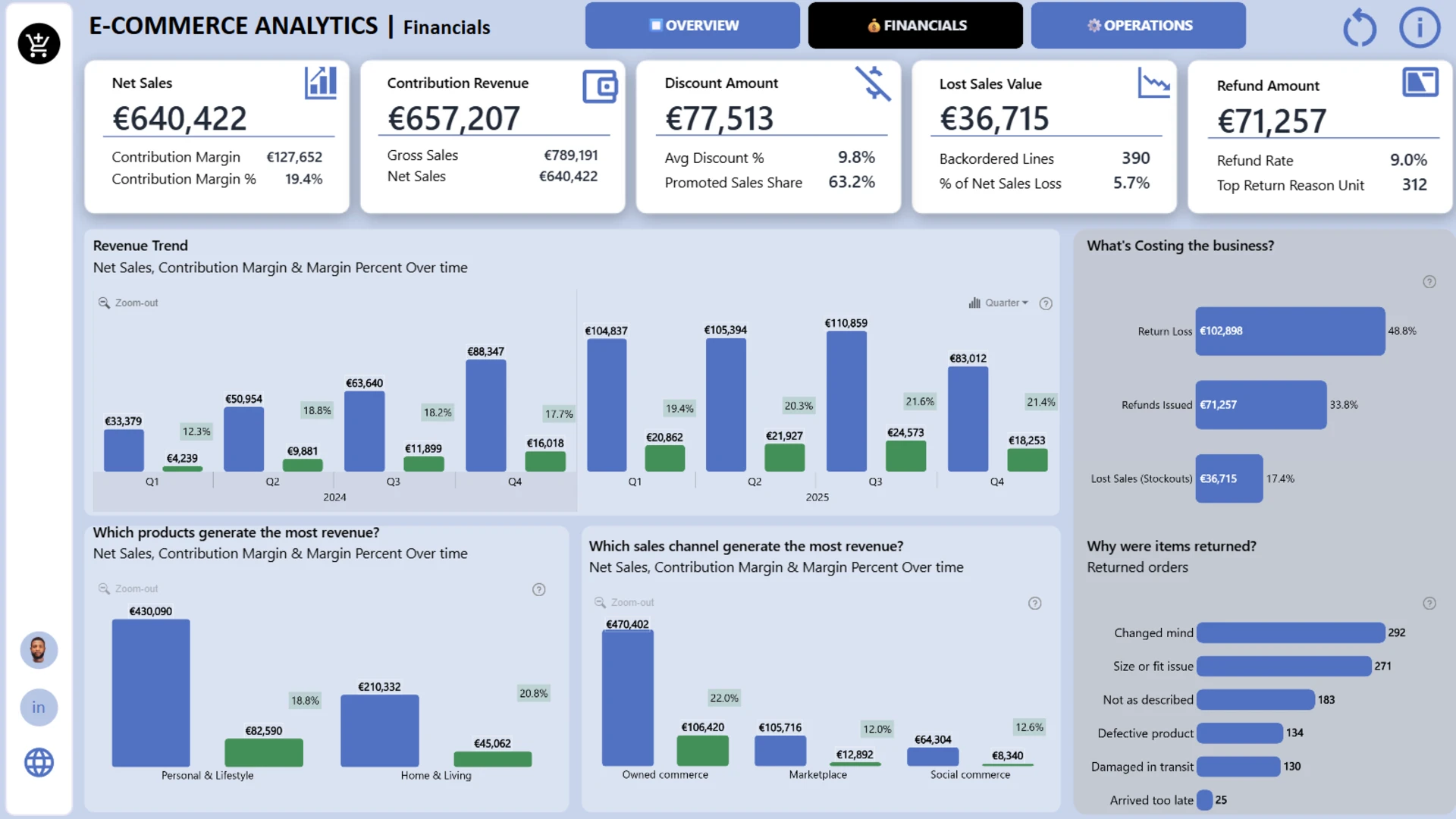The height and width of the screenshot is (819, 1456).
Task: Click Zoom-out on sales channel chart
Action: [624, 602]
